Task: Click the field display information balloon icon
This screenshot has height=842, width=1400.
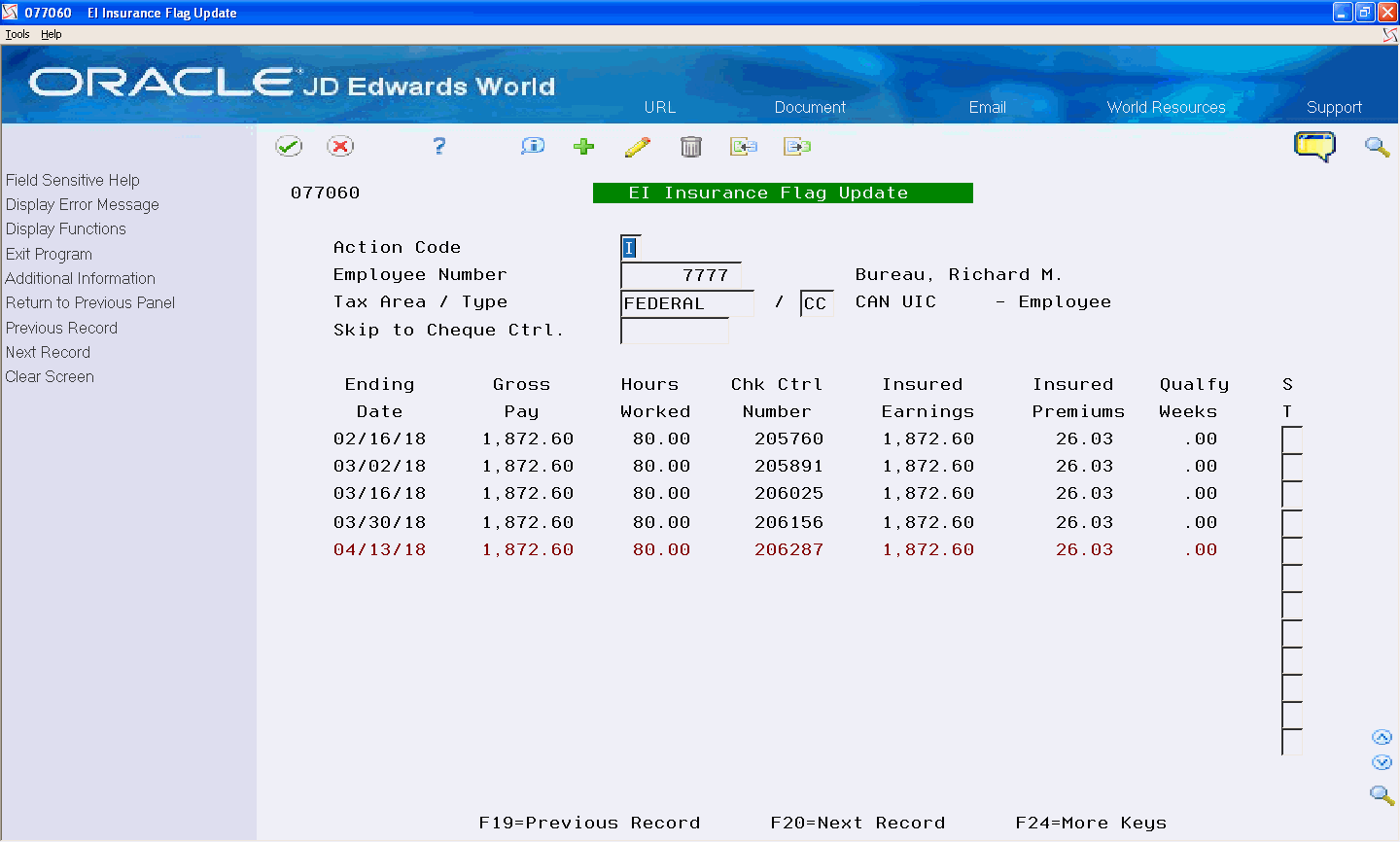Action: pyautogui.click(x=532, y=146)
